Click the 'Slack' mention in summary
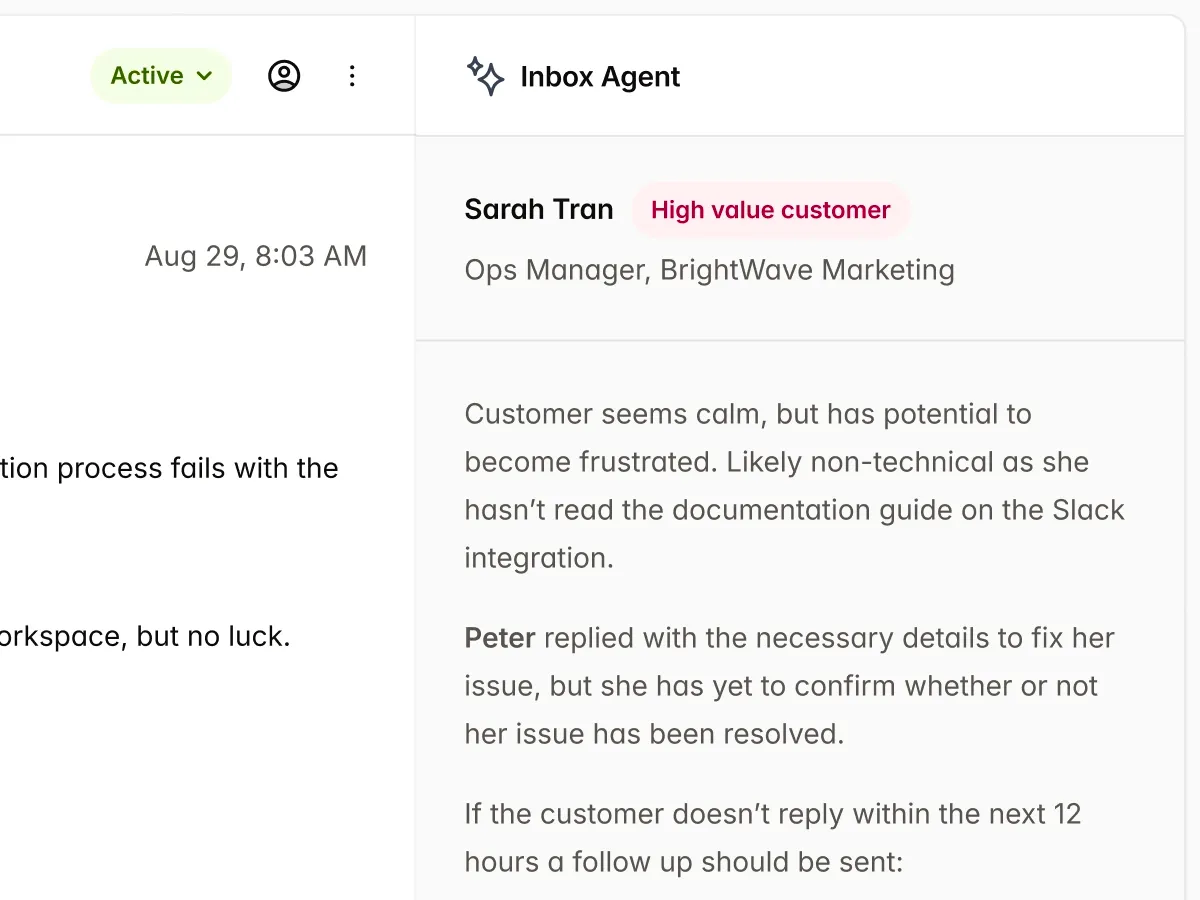 click(x=1088, y=510)
